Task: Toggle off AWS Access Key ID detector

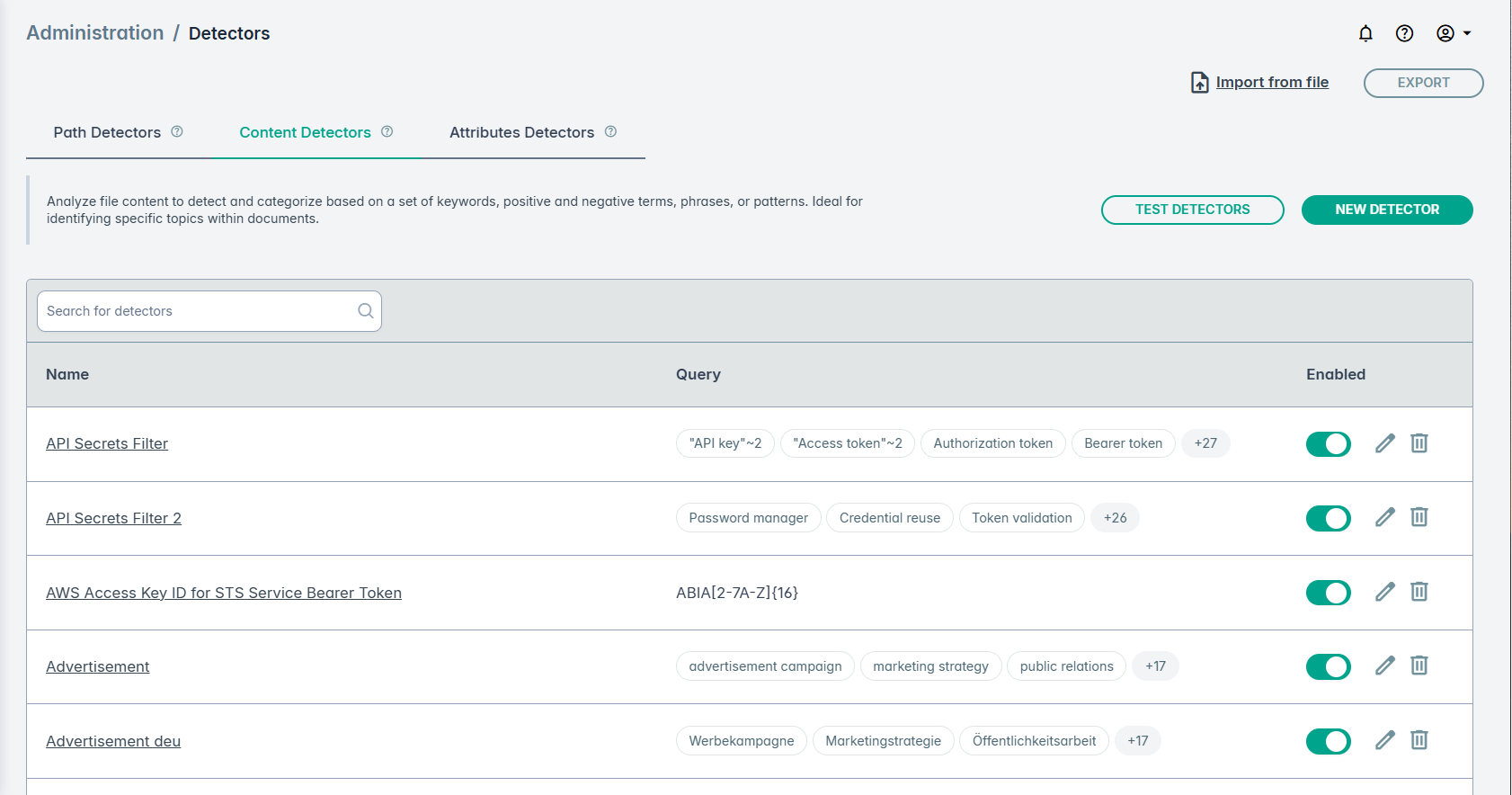Action: tap(1328, 593)
